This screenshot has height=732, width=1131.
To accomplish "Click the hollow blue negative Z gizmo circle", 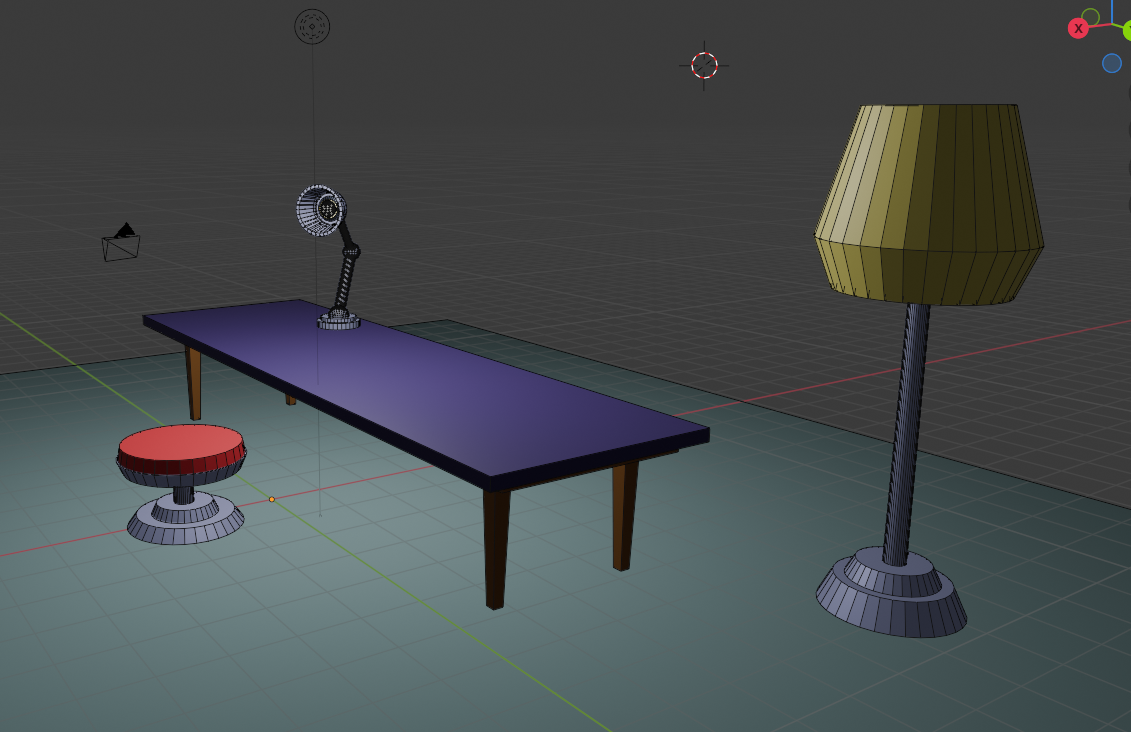I will pos(1111,63).
